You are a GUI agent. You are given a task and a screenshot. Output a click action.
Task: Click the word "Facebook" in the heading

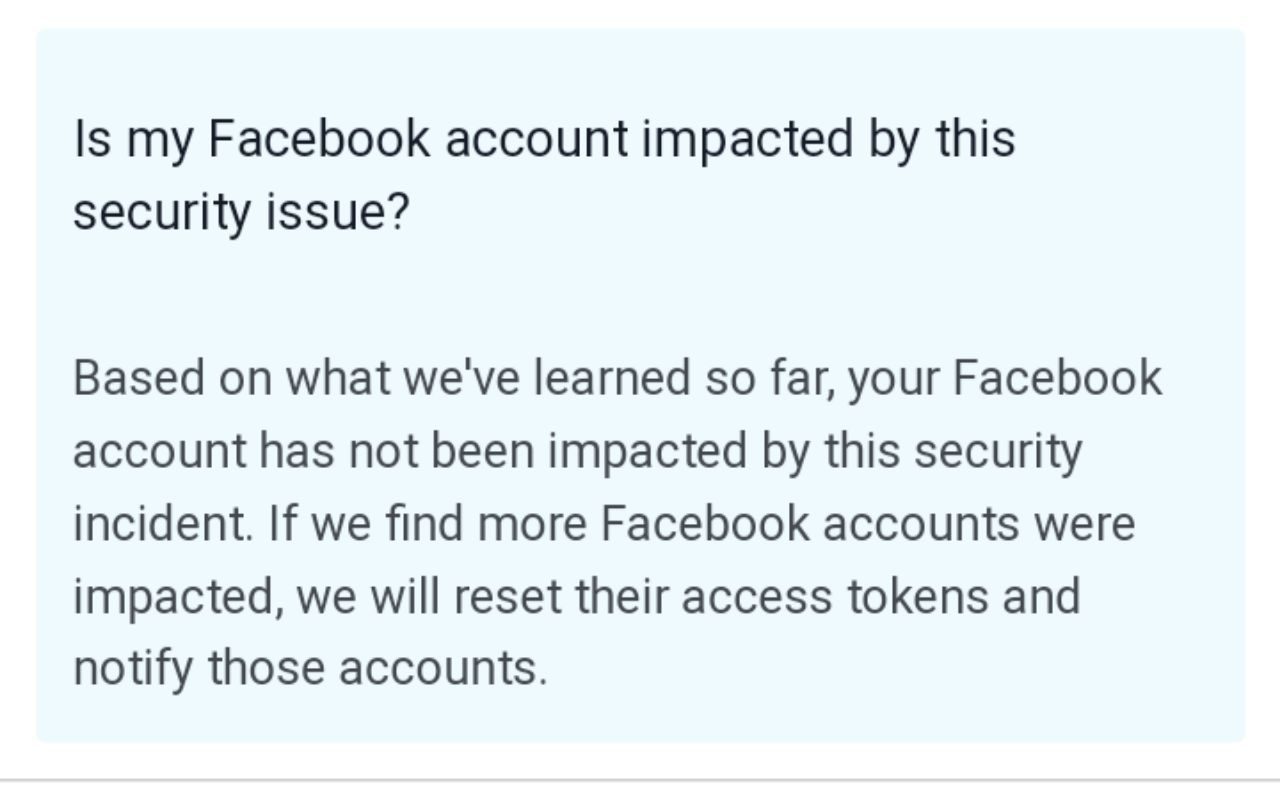click(318, 139)
